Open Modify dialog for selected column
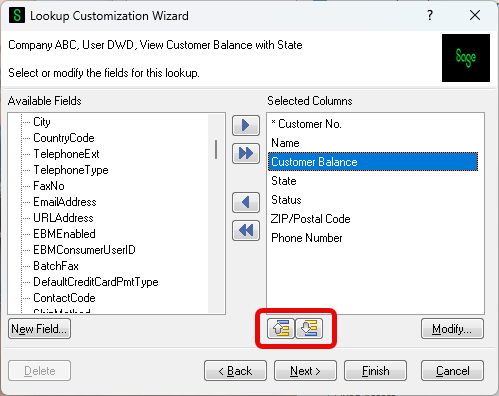499x396 pixels. tap(452, 329)
